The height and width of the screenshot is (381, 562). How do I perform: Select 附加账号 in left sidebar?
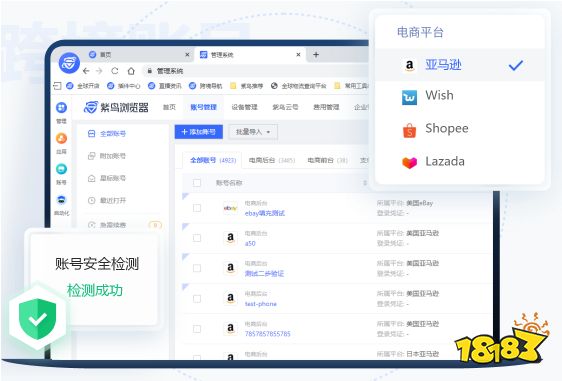107,156
